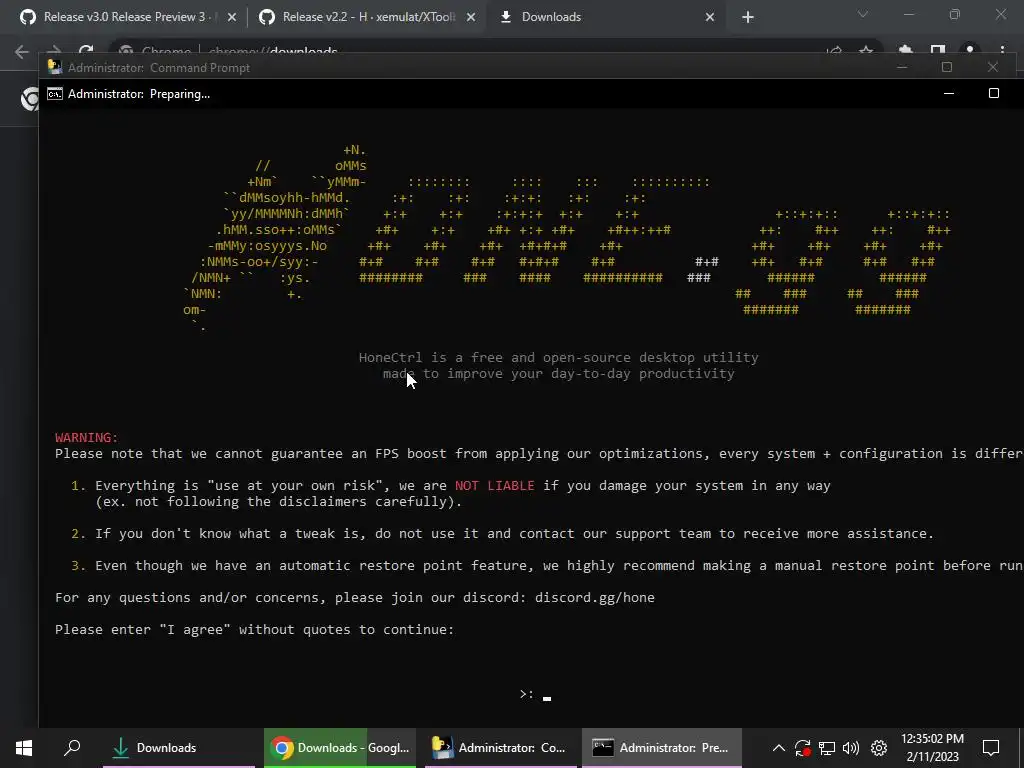1024x768 pixels.
Task: Close the Release v3.0 Release Preview tab
Action: click(x=232, y=18)
